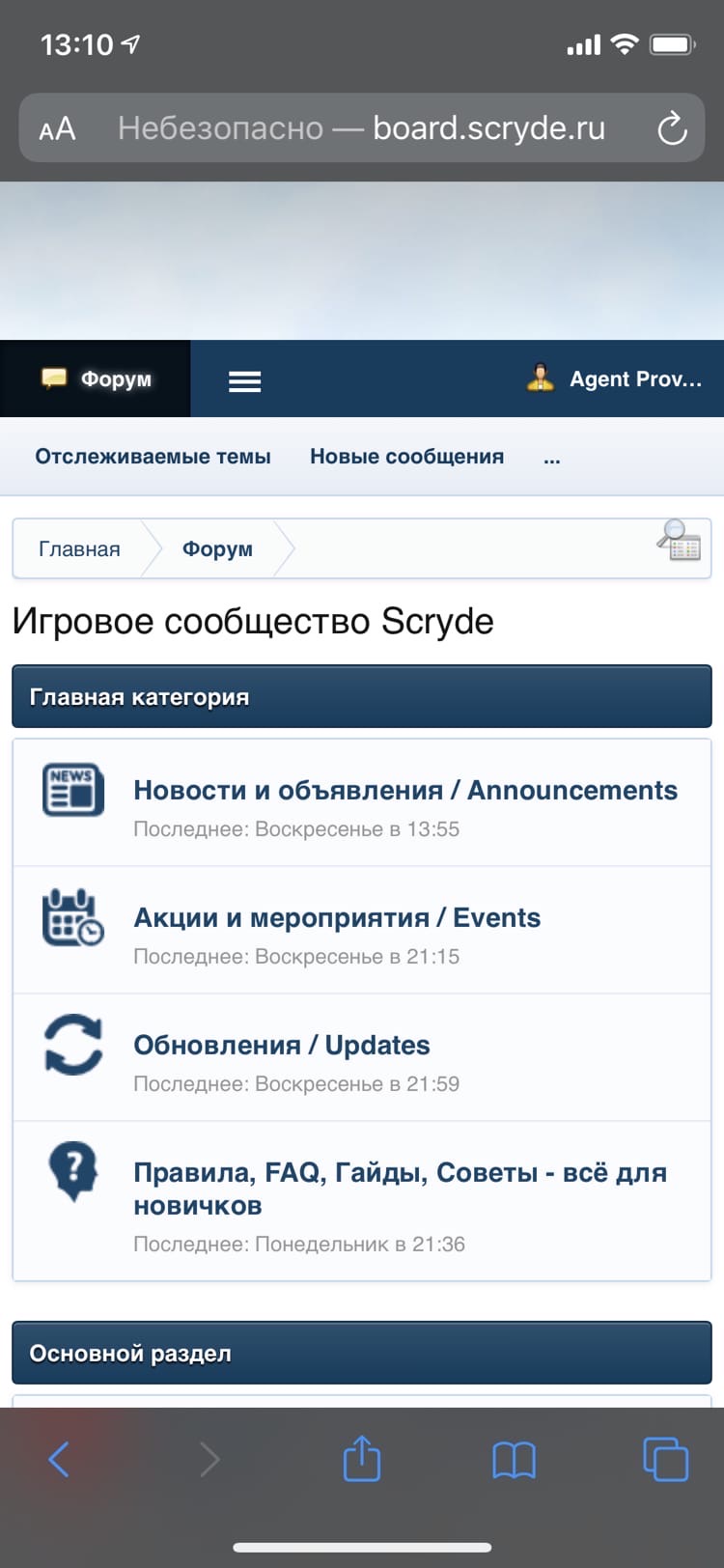Screen dimensions: 724x1568
Task: Tap the board.scryde.ru address field
Action: tap(362, 128)
